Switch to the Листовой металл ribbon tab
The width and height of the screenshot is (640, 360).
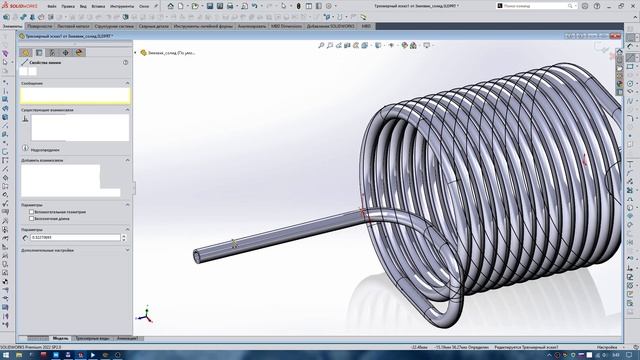pos(73,26)
